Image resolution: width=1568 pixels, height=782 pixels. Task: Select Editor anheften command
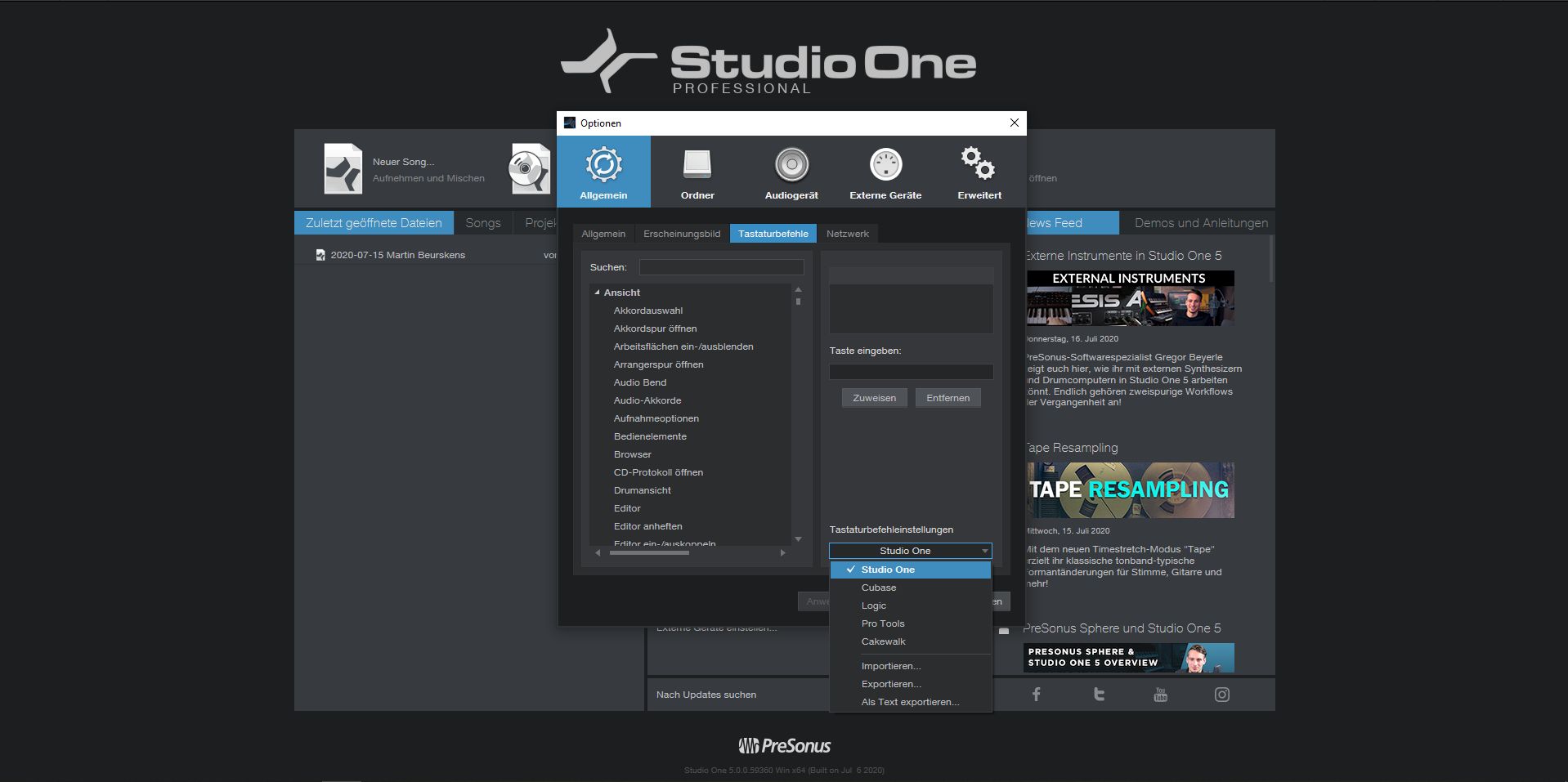[x=648, y=526]
